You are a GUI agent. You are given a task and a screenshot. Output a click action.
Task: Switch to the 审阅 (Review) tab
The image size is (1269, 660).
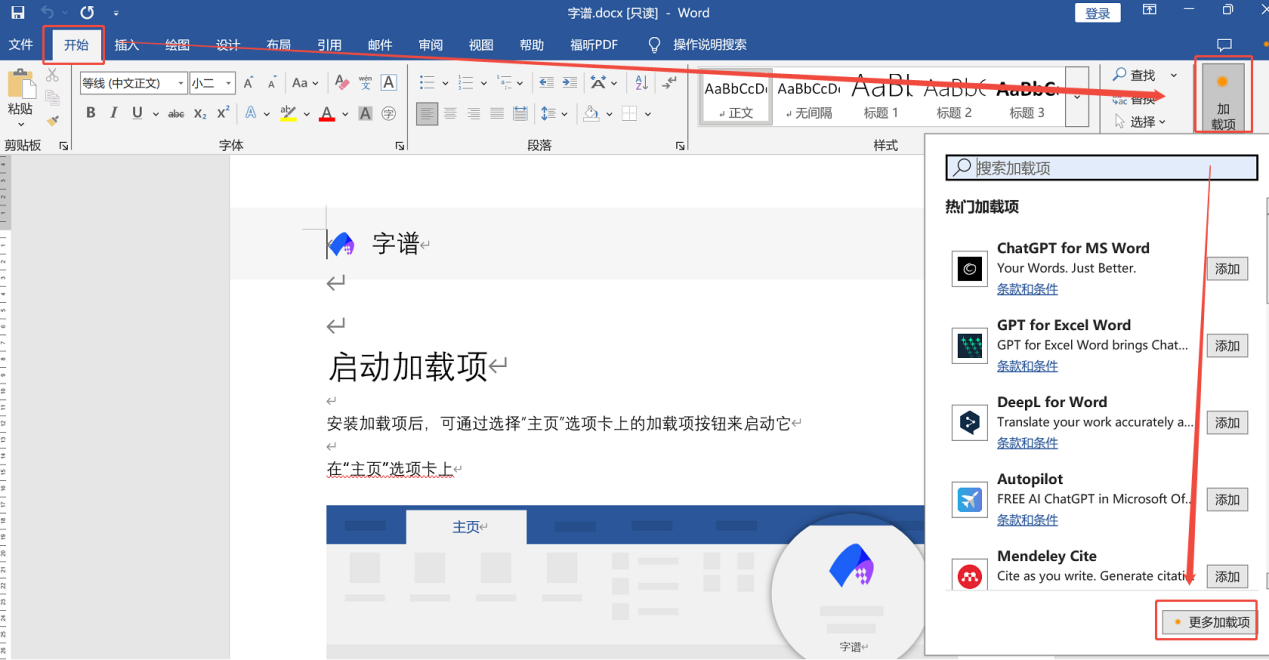click(431, 45)
